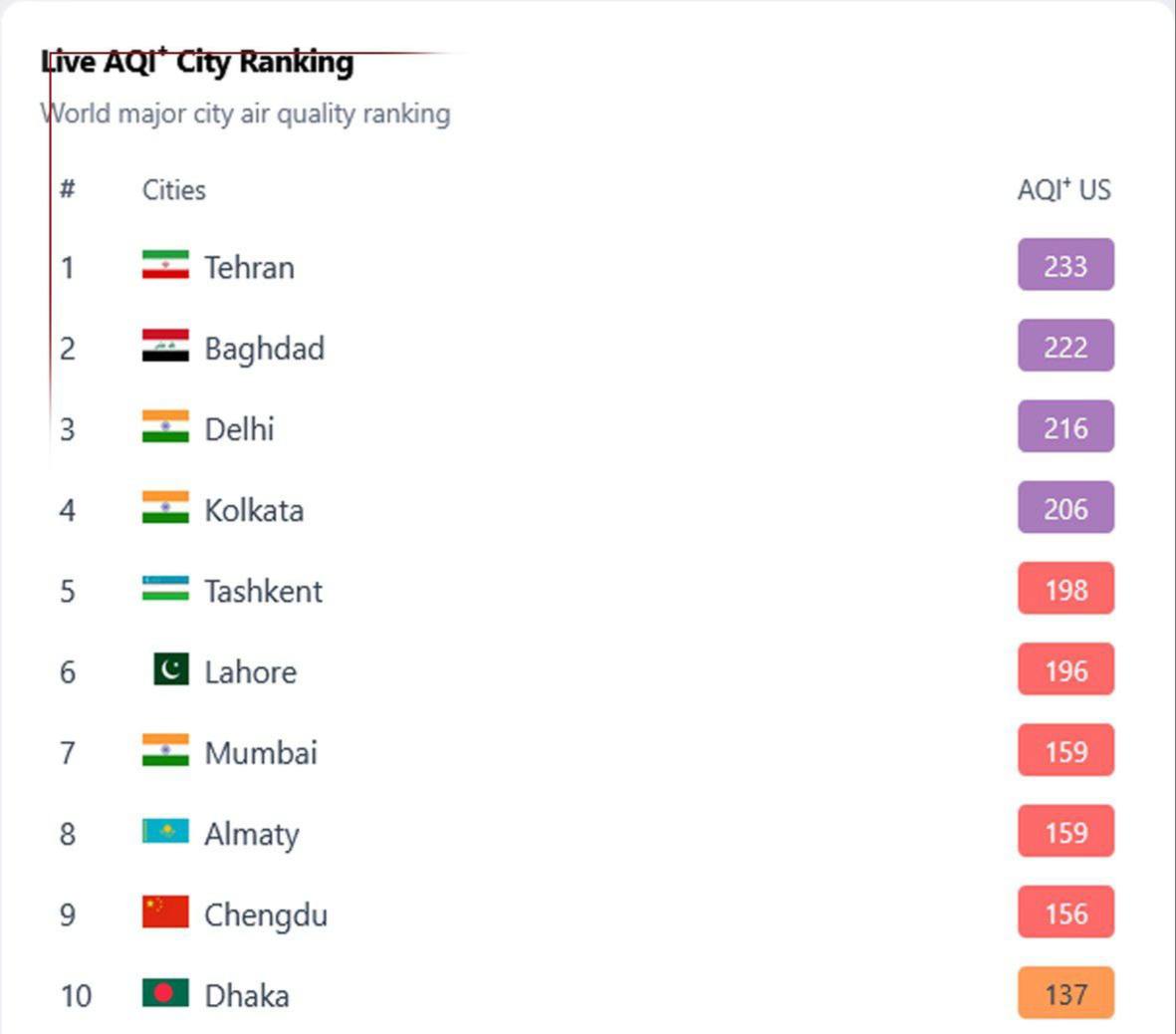Click the India flag next to Delhi
This screenshot has width=1176, height=1034.
click(165, 426)
